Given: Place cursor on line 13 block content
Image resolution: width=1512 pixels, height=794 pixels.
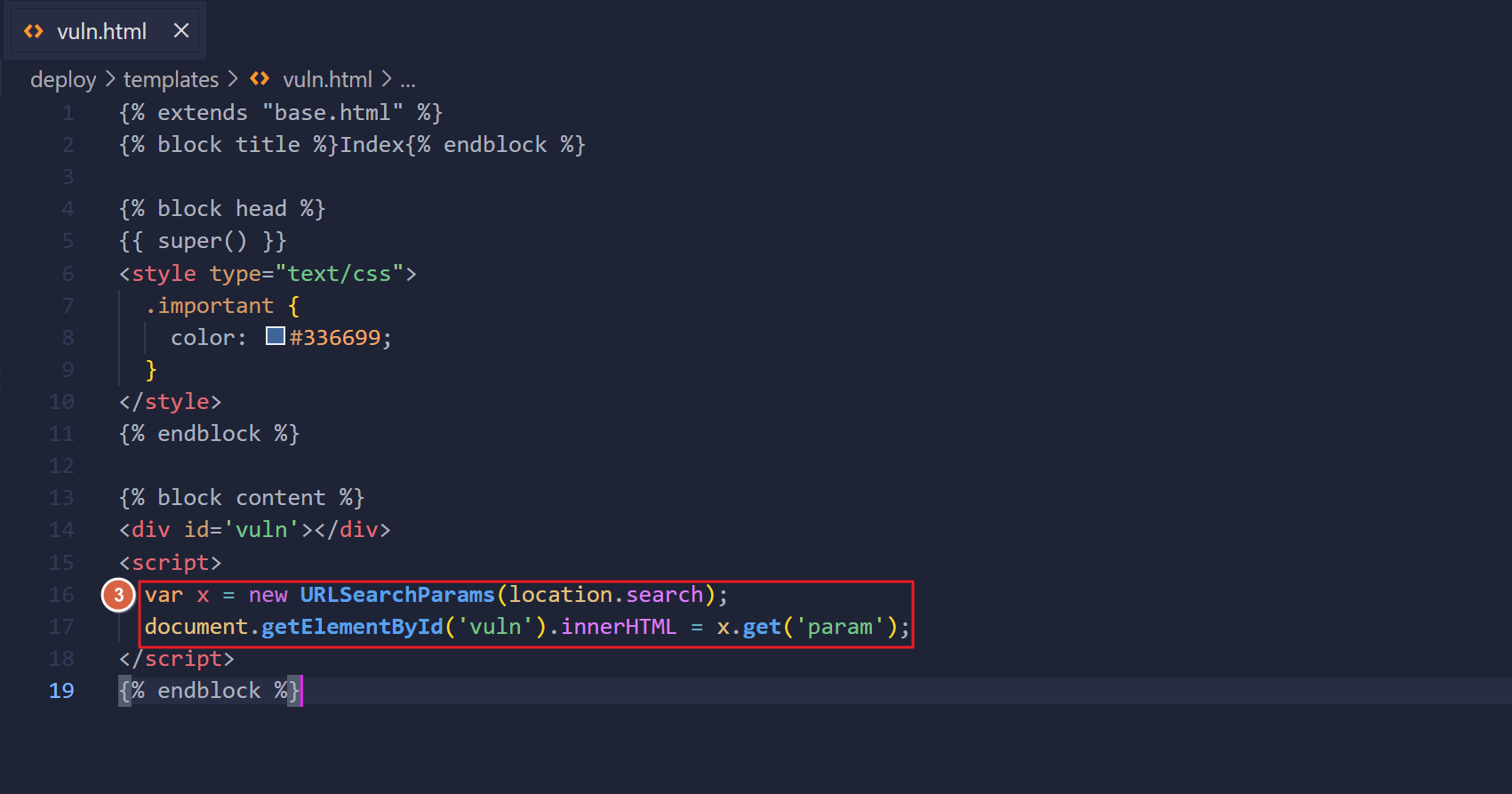Looking at the screenshot, I should [241, 498].
